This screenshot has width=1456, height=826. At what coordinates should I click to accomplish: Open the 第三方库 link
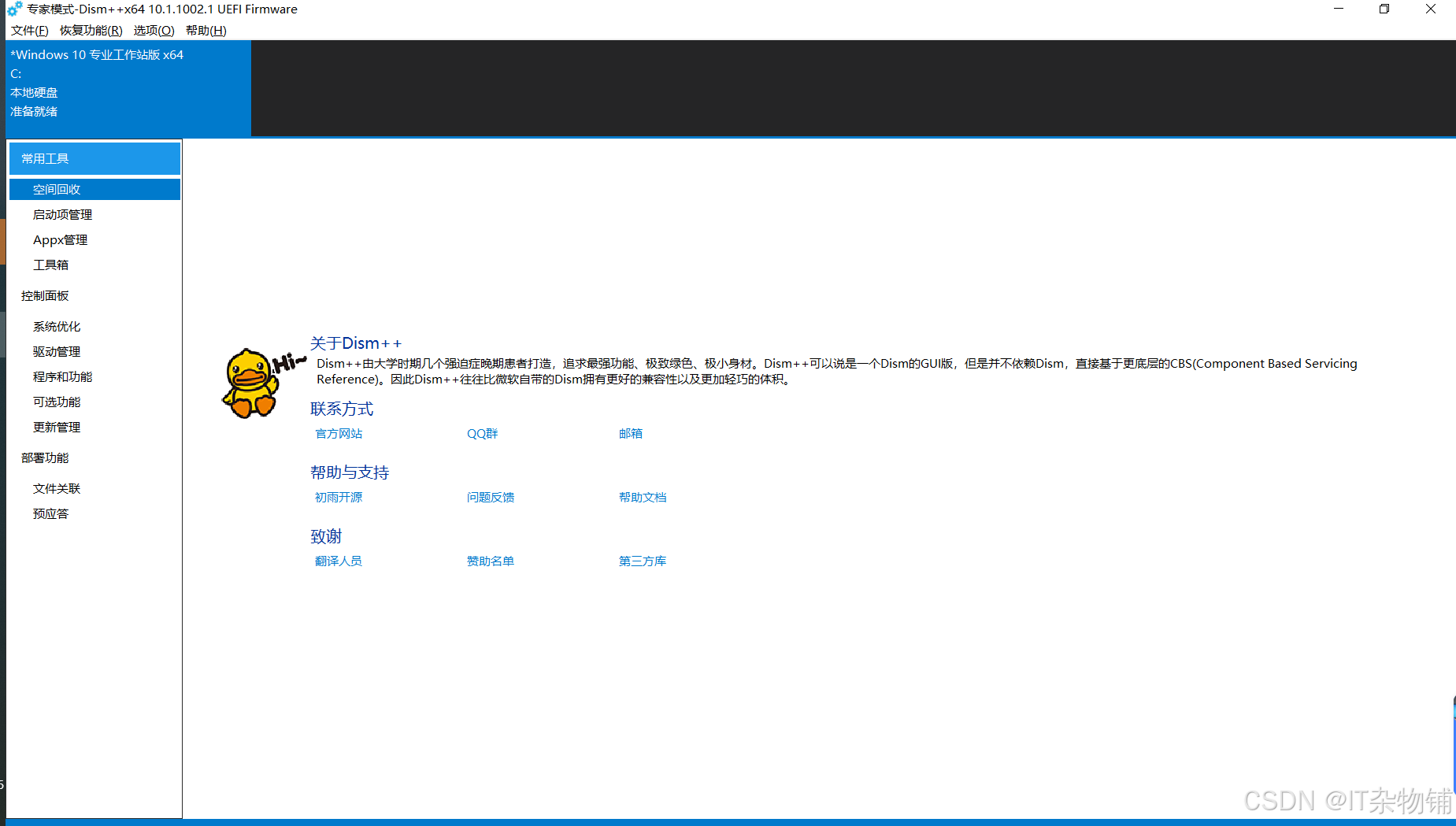(x=642, y=561)
